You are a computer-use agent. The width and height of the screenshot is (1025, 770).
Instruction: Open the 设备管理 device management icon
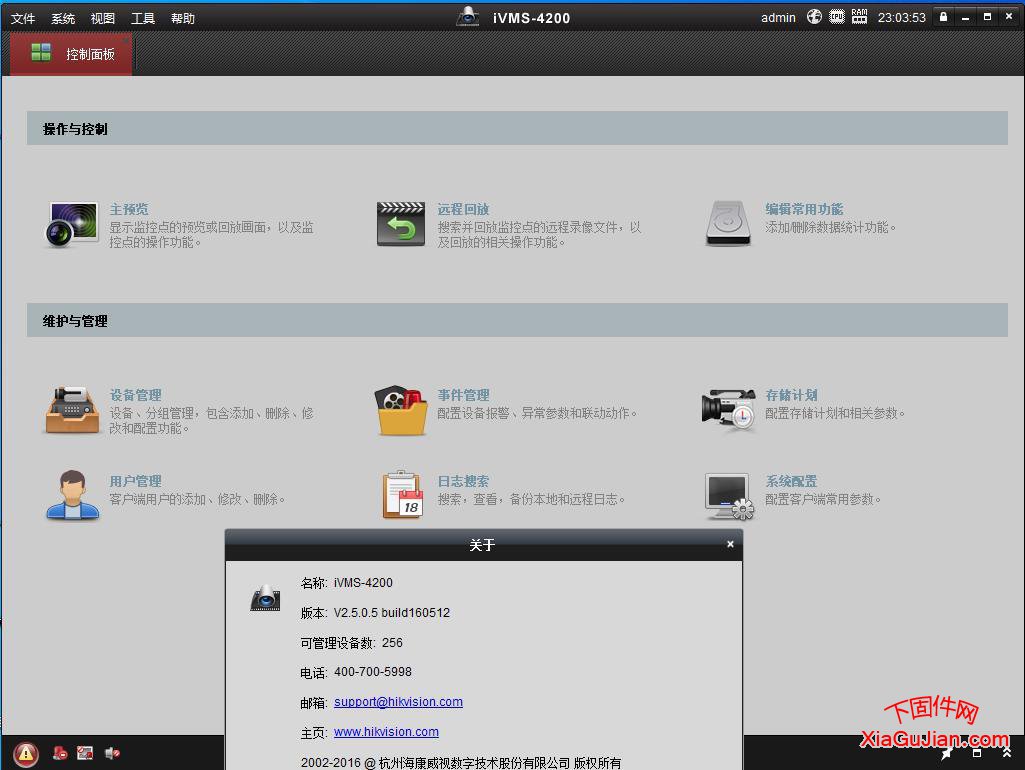(73, 410)
